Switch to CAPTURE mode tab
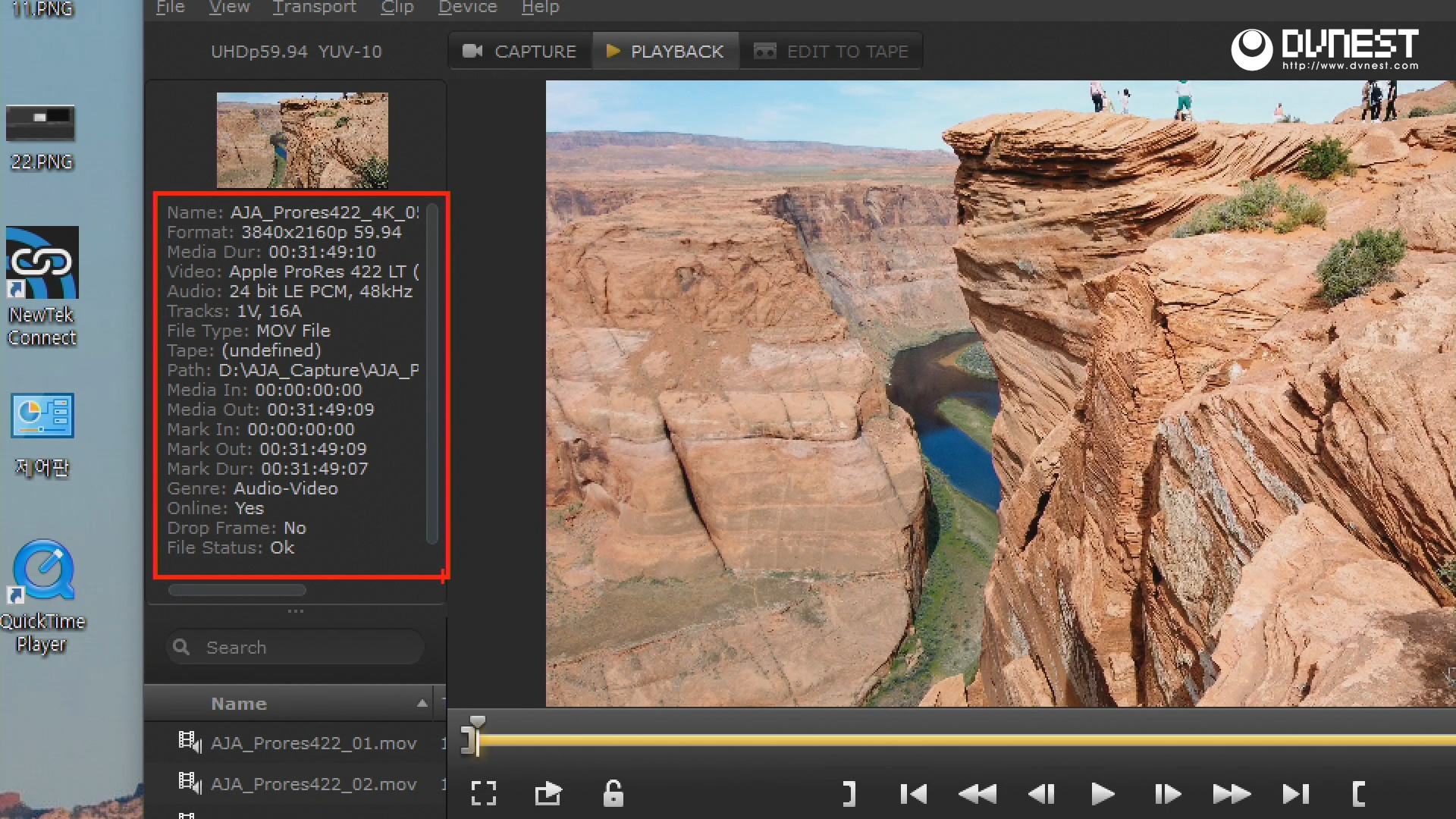Viewport: 1456px width, 819px height. point(519,52)
